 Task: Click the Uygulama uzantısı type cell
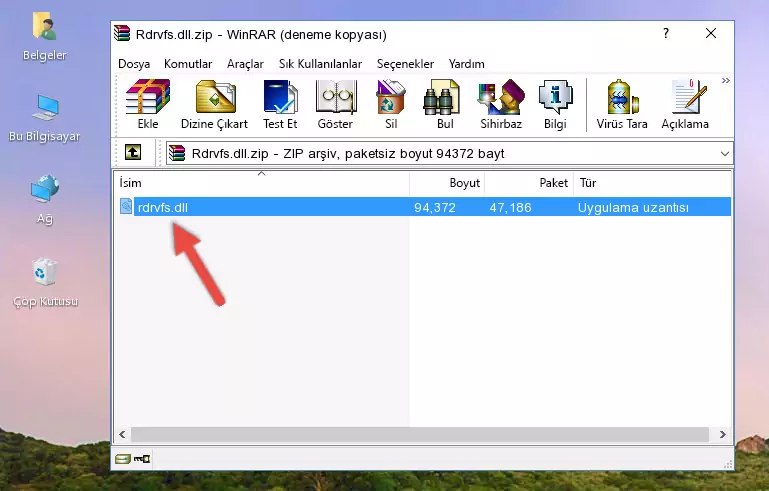633,207
